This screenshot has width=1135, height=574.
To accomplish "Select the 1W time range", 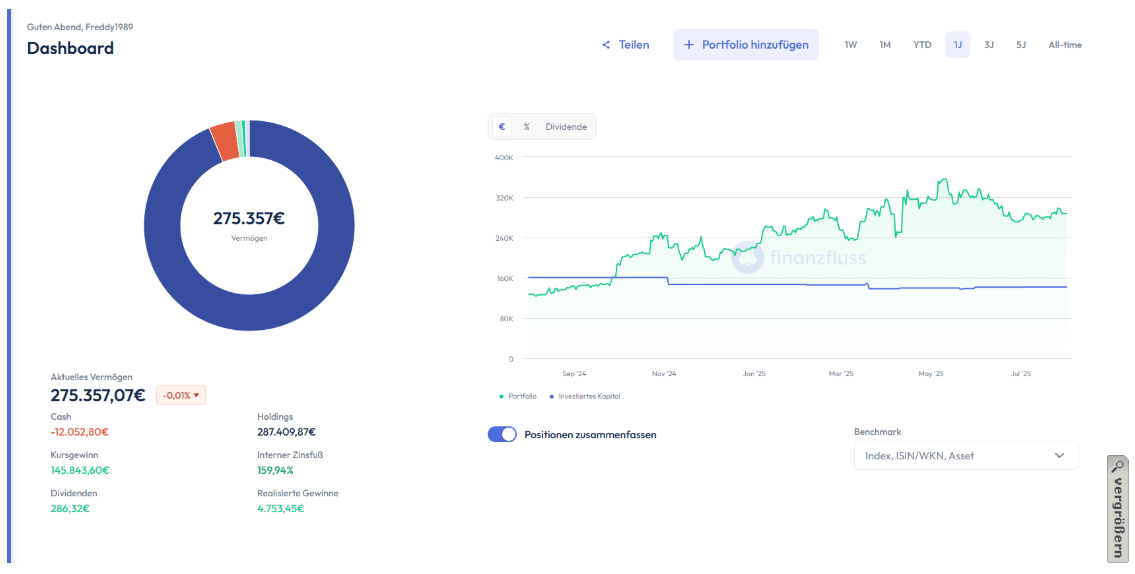I will tap(851, 45).
